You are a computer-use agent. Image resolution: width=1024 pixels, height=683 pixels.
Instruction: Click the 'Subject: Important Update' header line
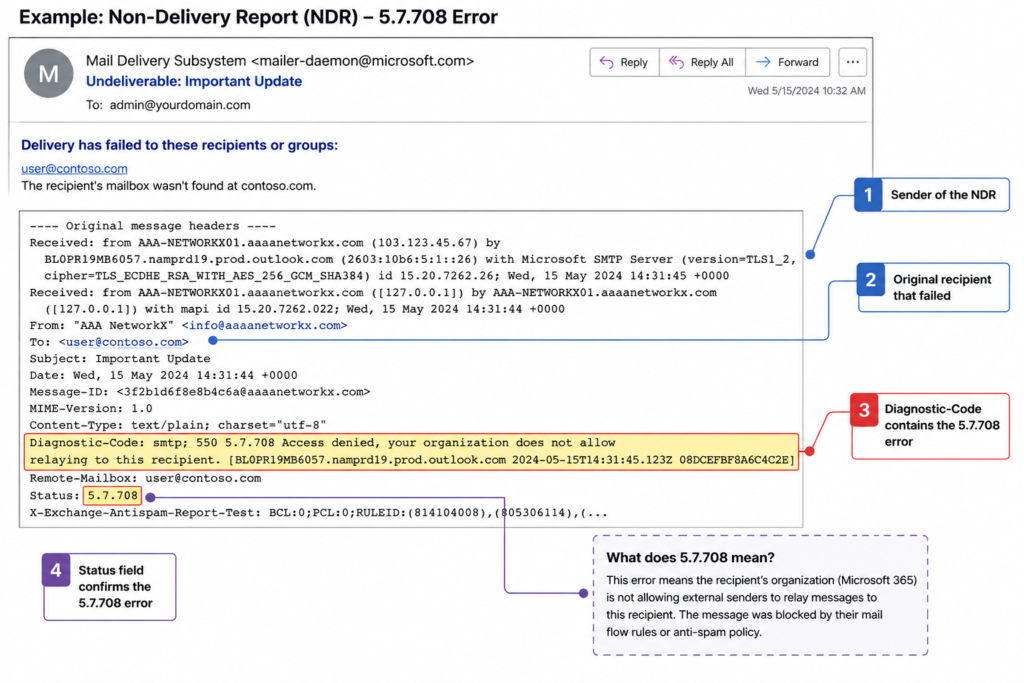(x=120, y=358)
